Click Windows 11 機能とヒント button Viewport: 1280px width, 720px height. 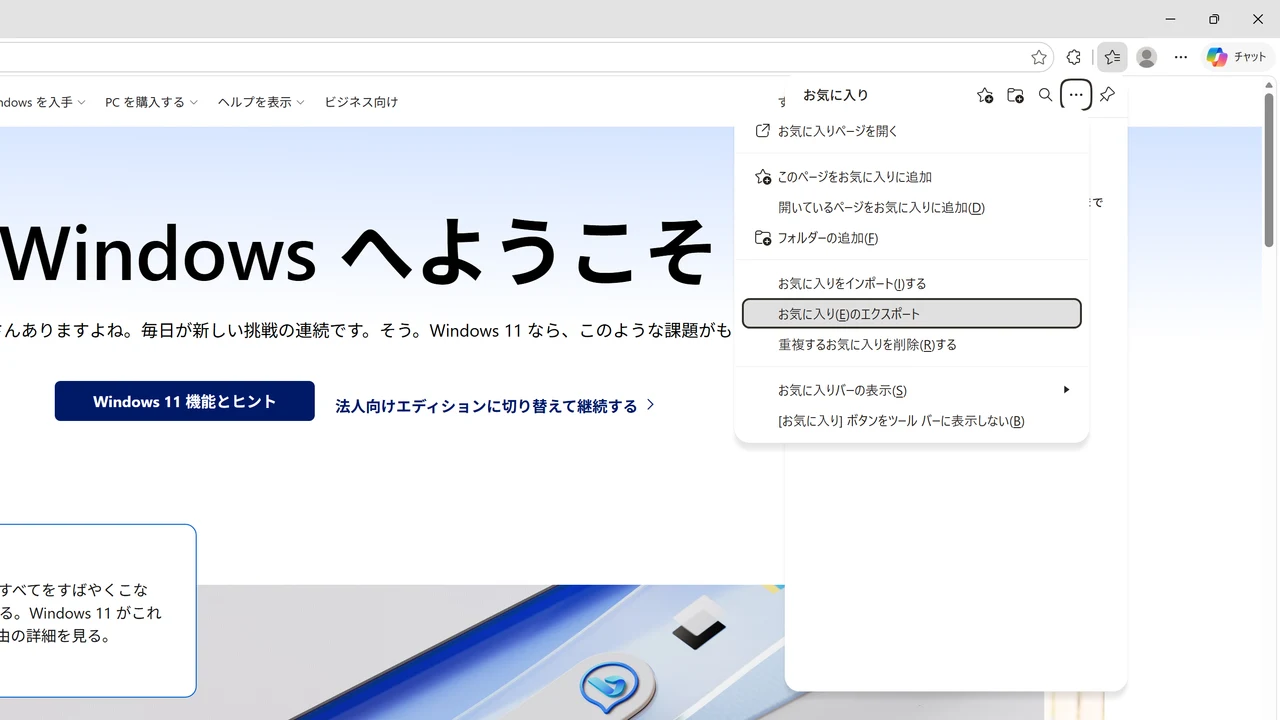coord(185,401)
